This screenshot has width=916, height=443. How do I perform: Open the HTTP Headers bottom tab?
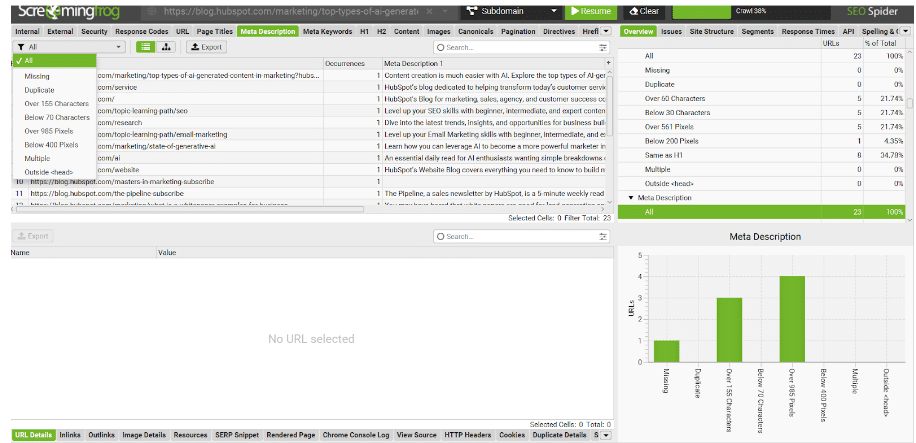(465, 435)
